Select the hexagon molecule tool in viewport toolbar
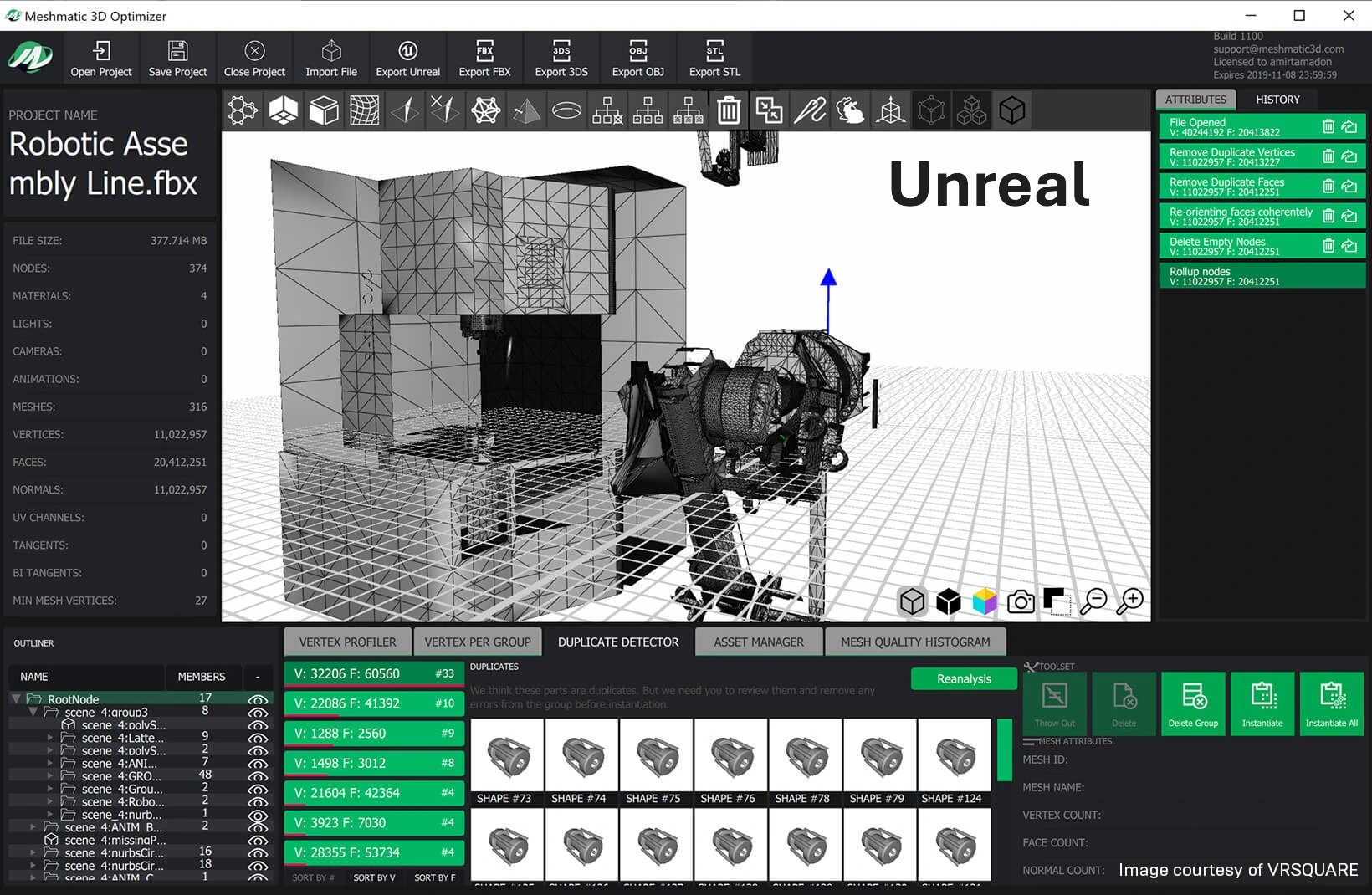Screen dimensions: 1372x895 243,110
